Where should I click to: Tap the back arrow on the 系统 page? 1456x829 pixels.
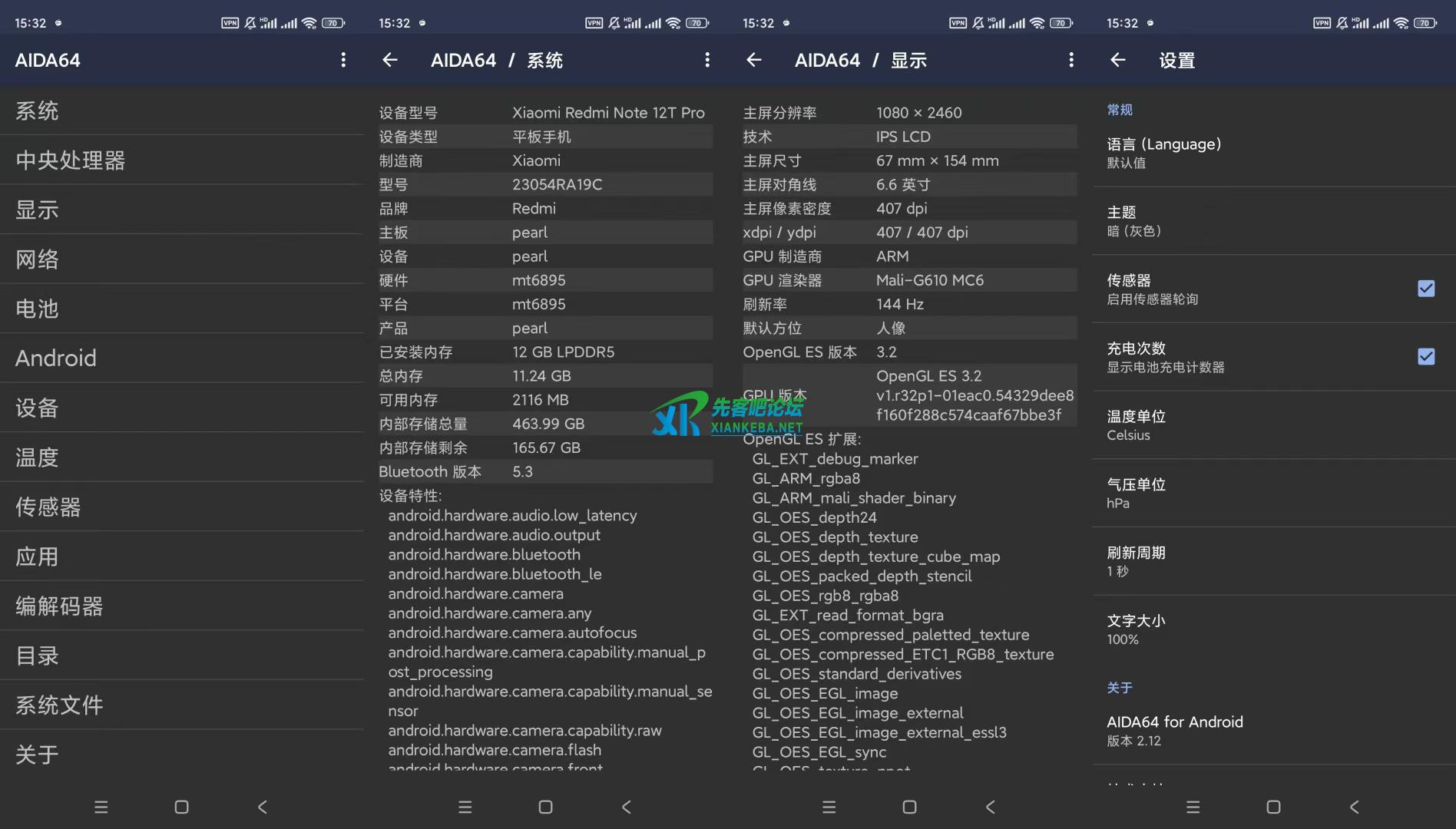point(389,60)
